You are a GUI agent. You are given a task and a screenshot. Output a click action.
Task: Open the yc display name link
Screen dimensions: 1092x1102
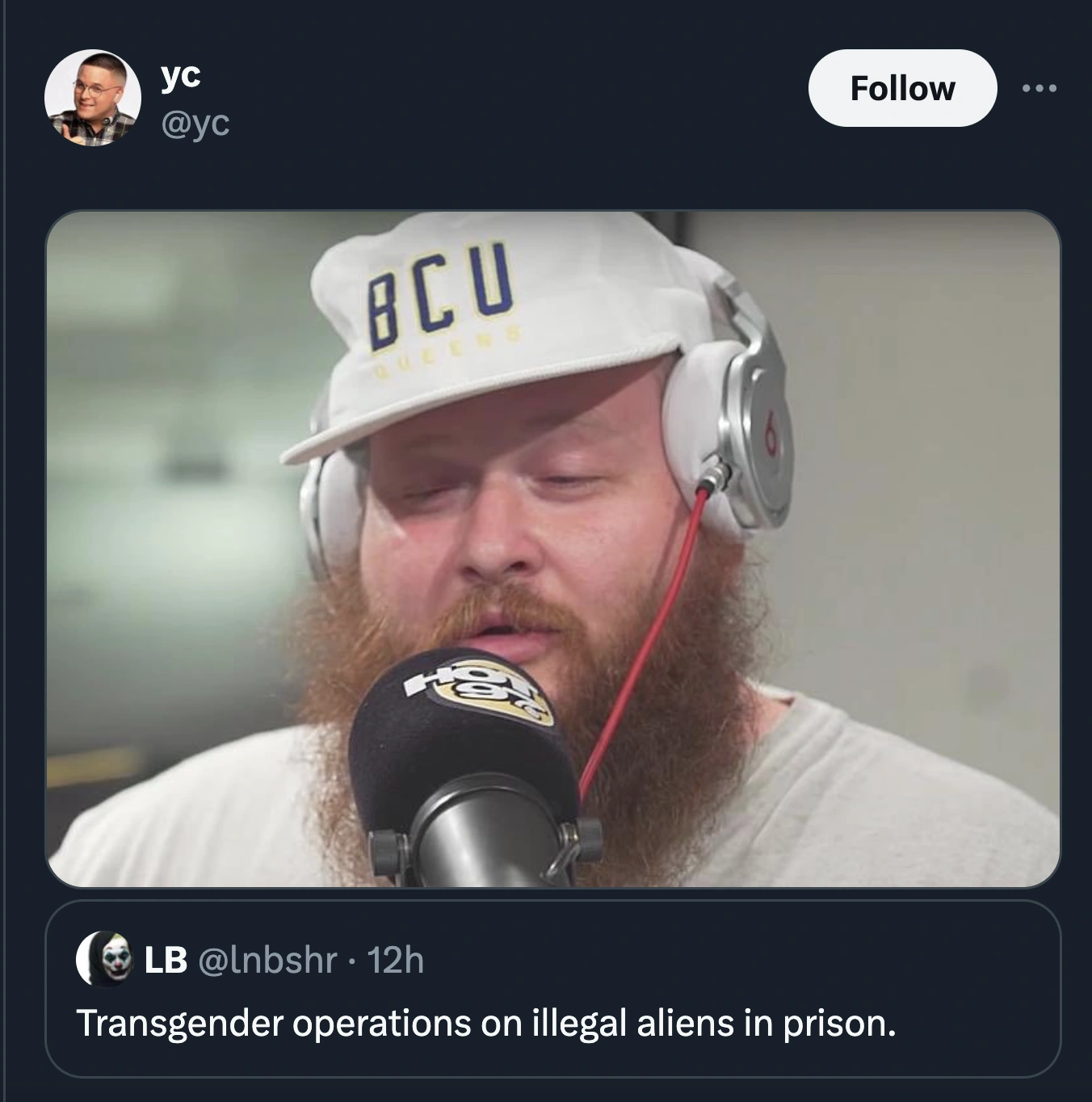coord(181,74)
